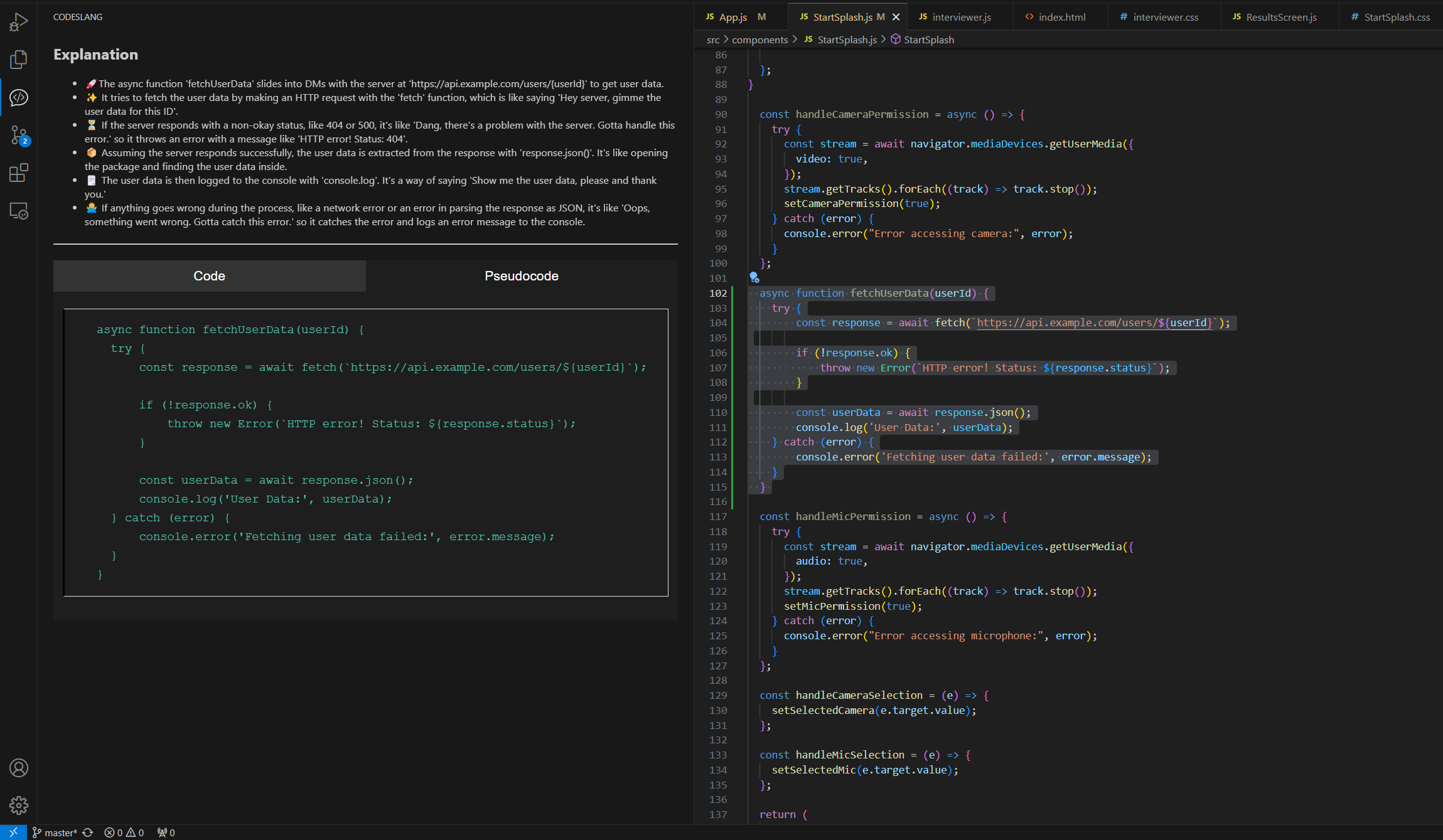Click the master branch in status bar

point(55,832)
